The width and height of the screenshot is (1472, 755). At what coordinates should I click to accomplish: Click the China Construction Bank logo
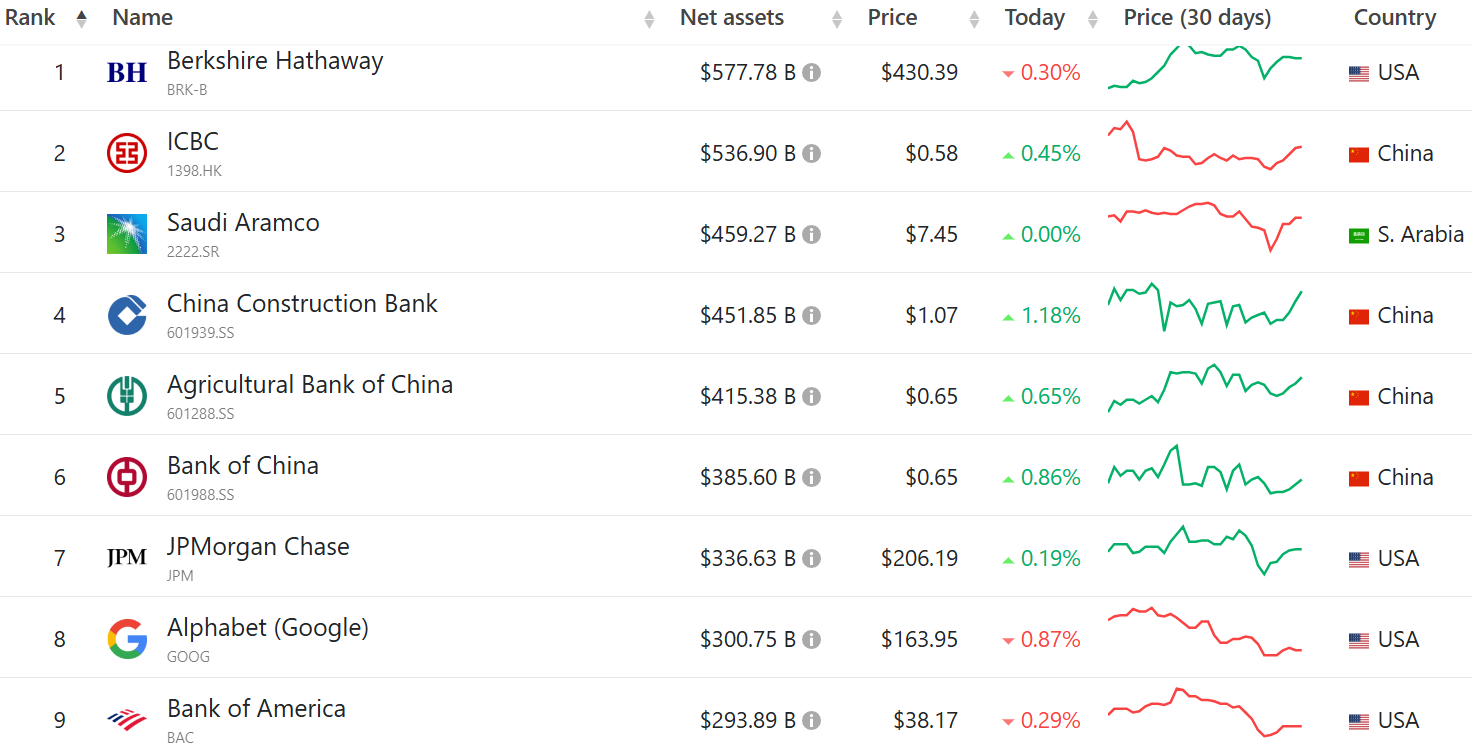[127, 315]
